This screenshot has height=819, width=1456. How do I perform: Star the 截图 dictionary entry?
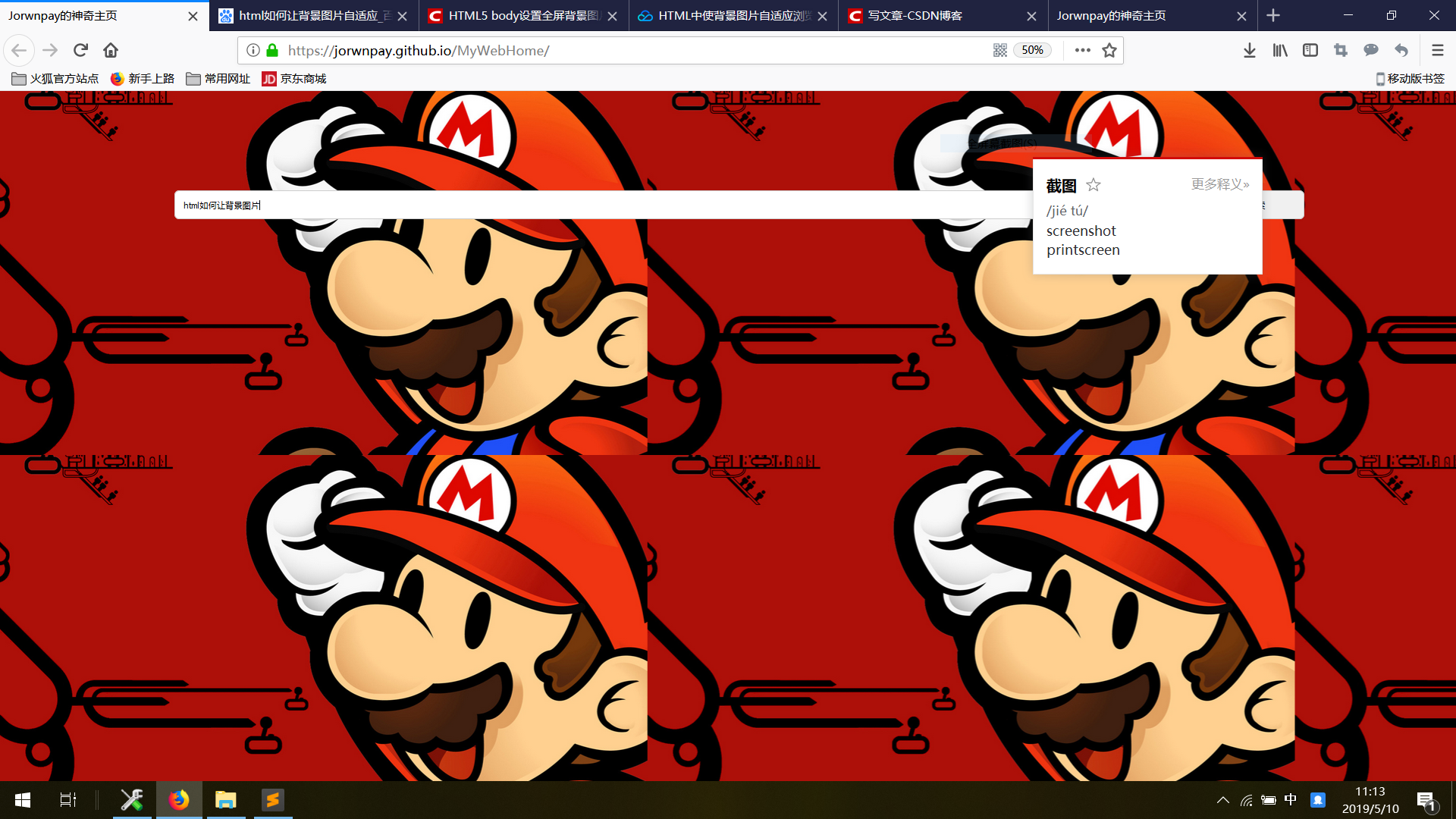click(x=1093, y=185)
